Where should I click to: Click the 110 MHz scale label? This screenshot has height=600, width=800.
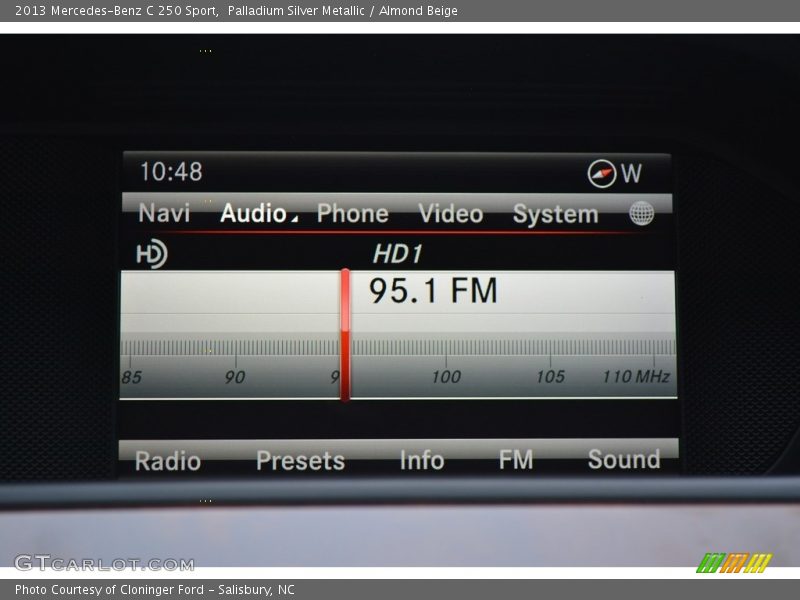click(x=636, y=377)
